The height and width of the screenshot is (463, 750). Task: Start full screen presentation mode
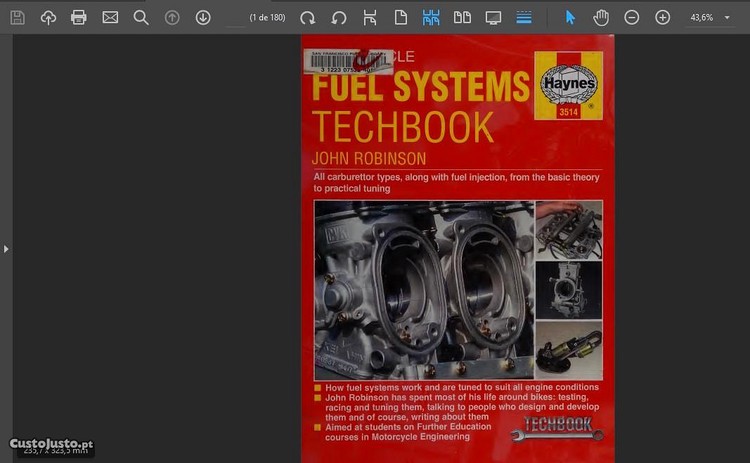493,18
